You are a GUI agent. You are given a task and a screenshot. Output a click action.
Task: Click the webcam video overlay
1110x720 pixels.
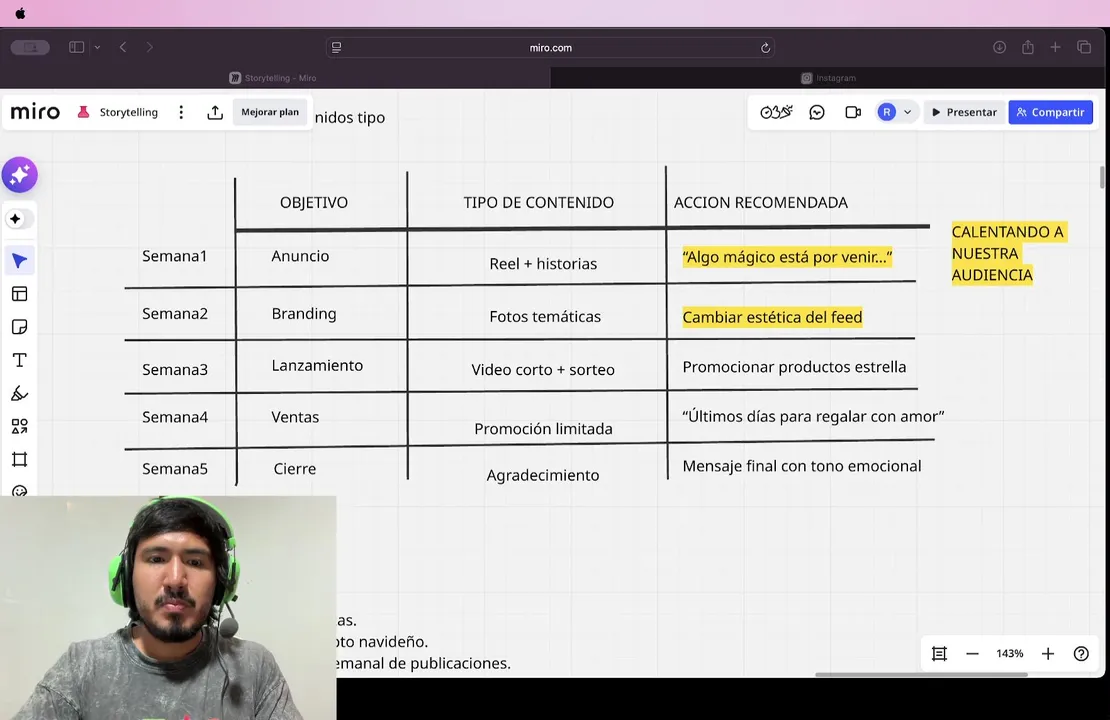pyautogui.click(x=168, y=607)
